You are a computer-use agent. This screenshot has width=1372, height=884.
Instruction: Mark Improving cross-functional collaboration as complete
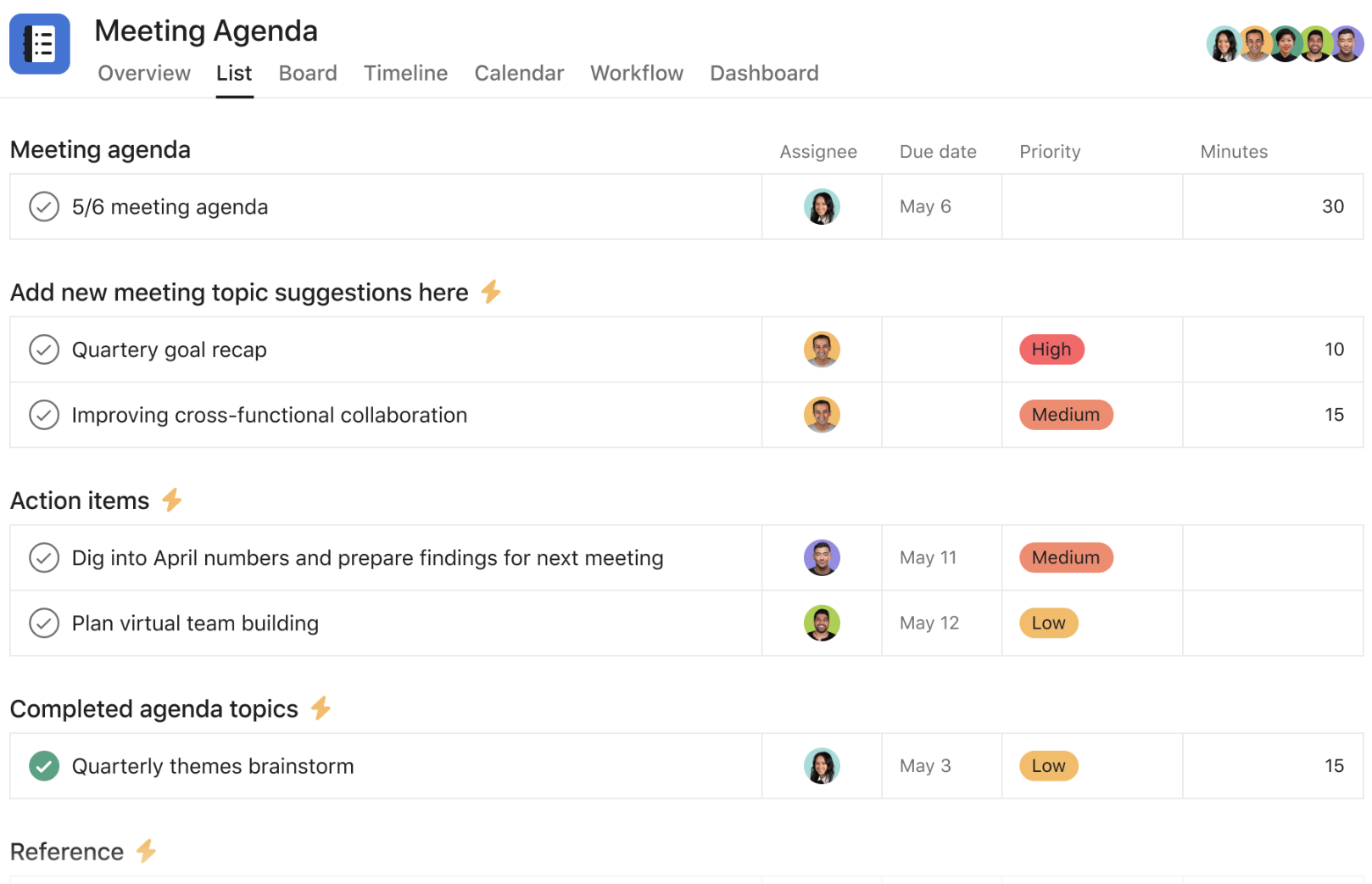[x=44, y=414]
